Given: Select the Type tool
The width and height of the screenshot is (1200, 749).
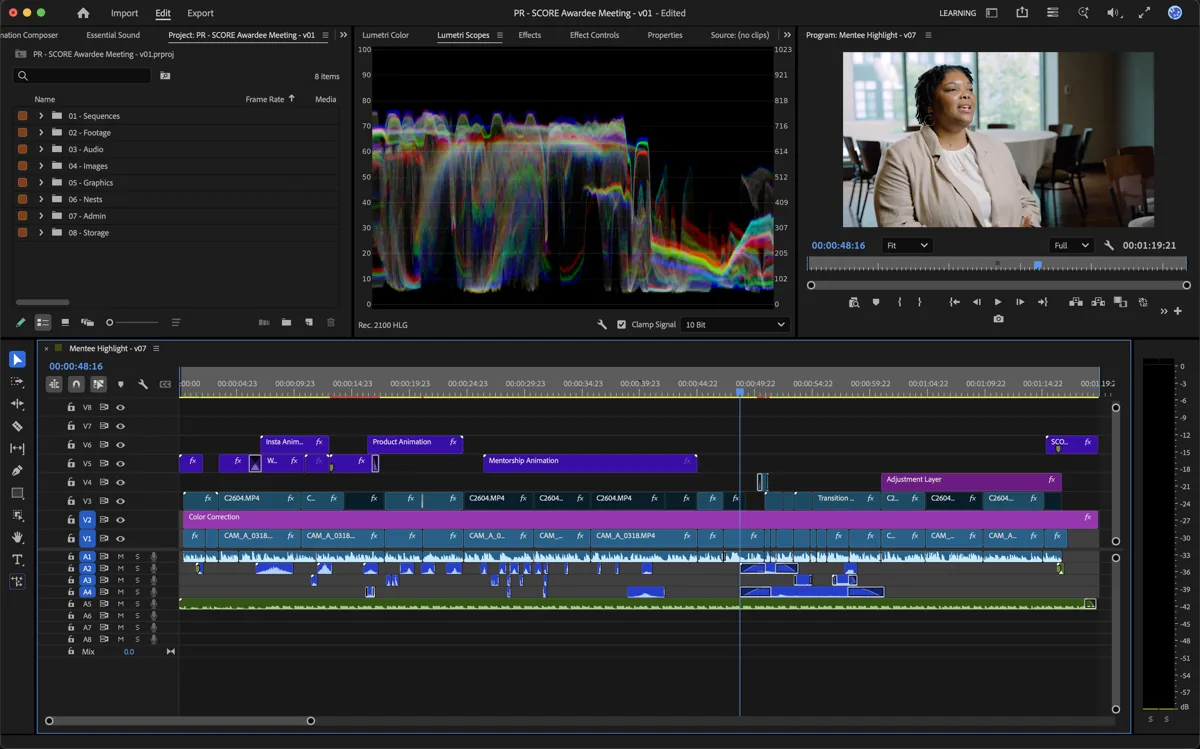Looking at the screenshot, I should click(x=17, y=559).
